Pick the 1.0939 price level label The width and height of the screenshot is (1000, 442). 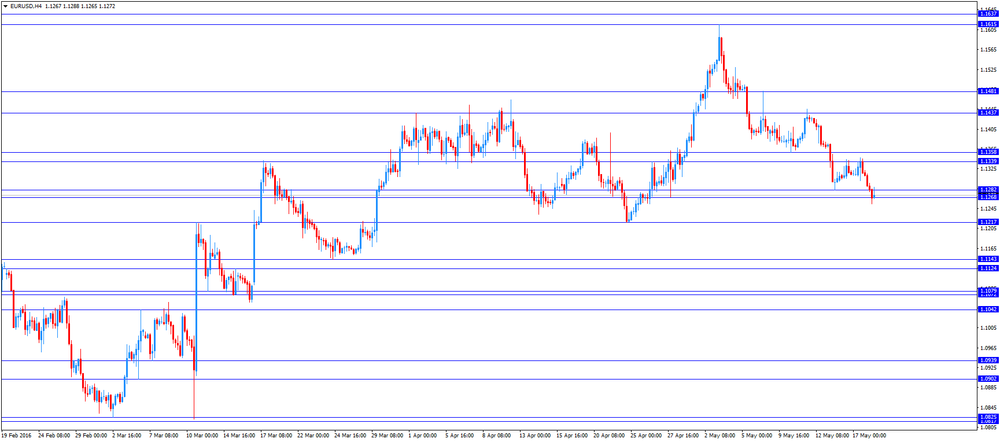click(988, 360)
